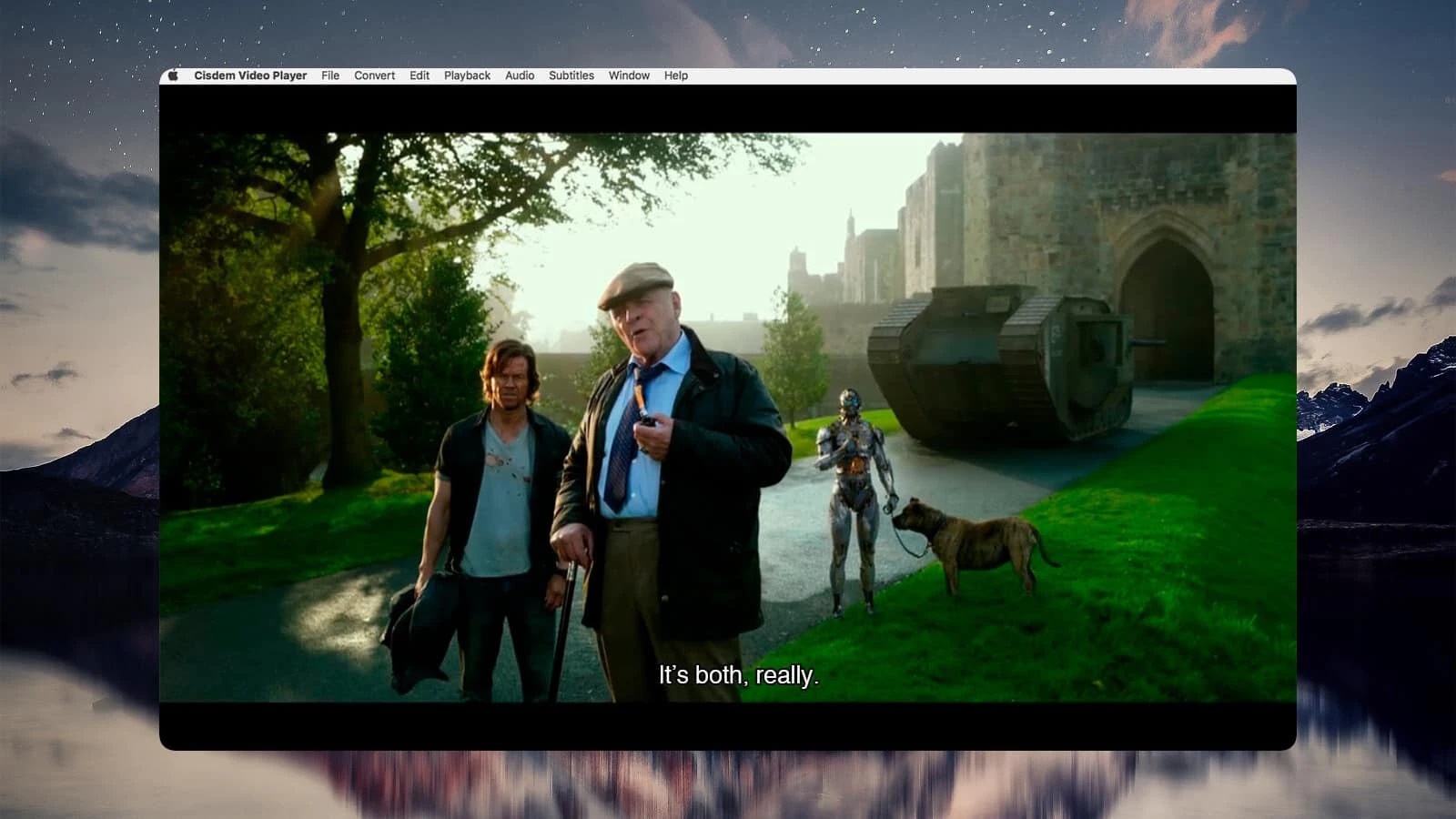Click the black letterbox bar above the video
Screen dimensions: 1456x819
point(728,109)
